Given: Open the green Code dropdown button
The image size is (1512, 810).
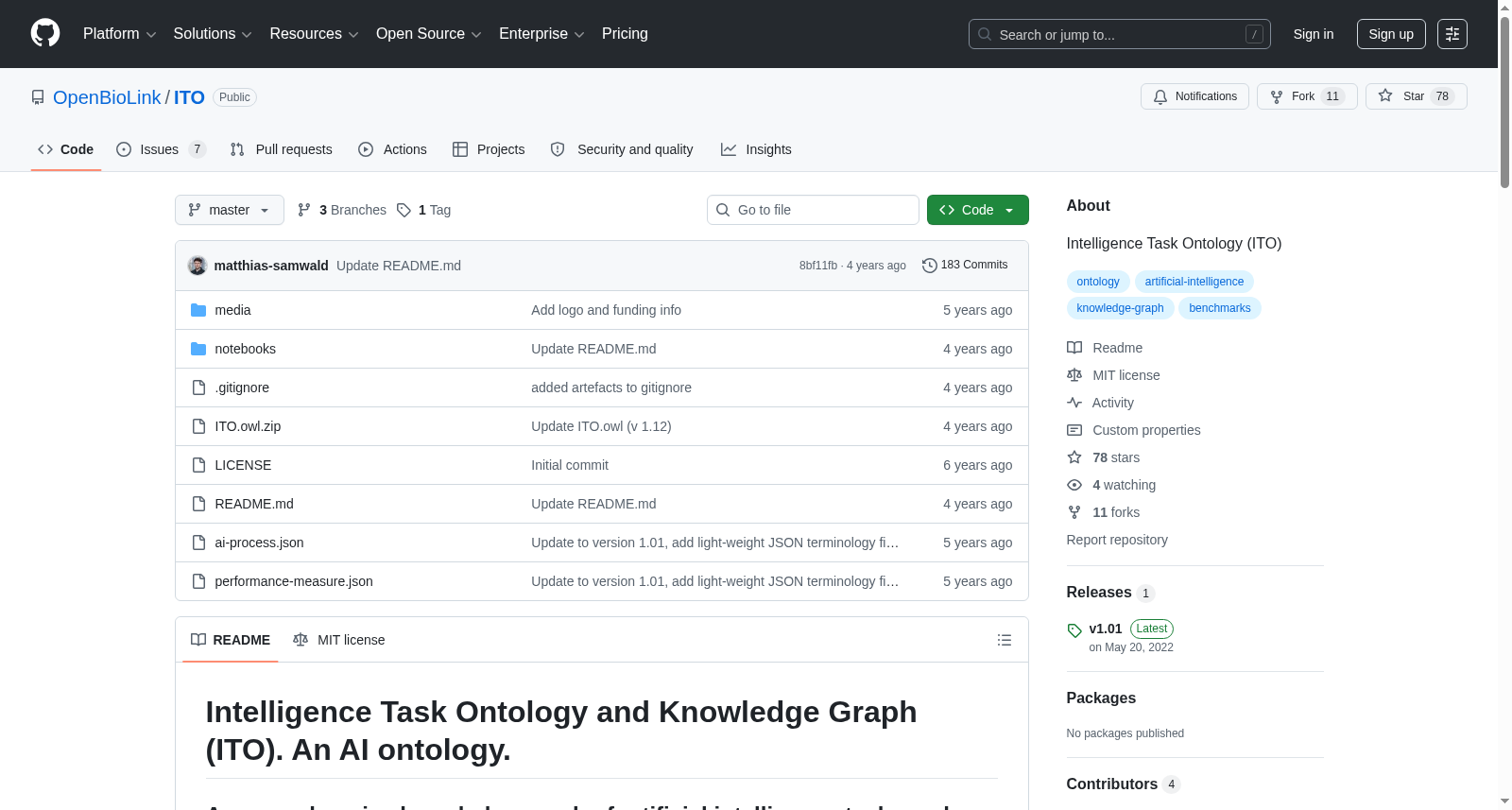Looking at the screenshot, I should pyautogui.click(x=978, y=210).
